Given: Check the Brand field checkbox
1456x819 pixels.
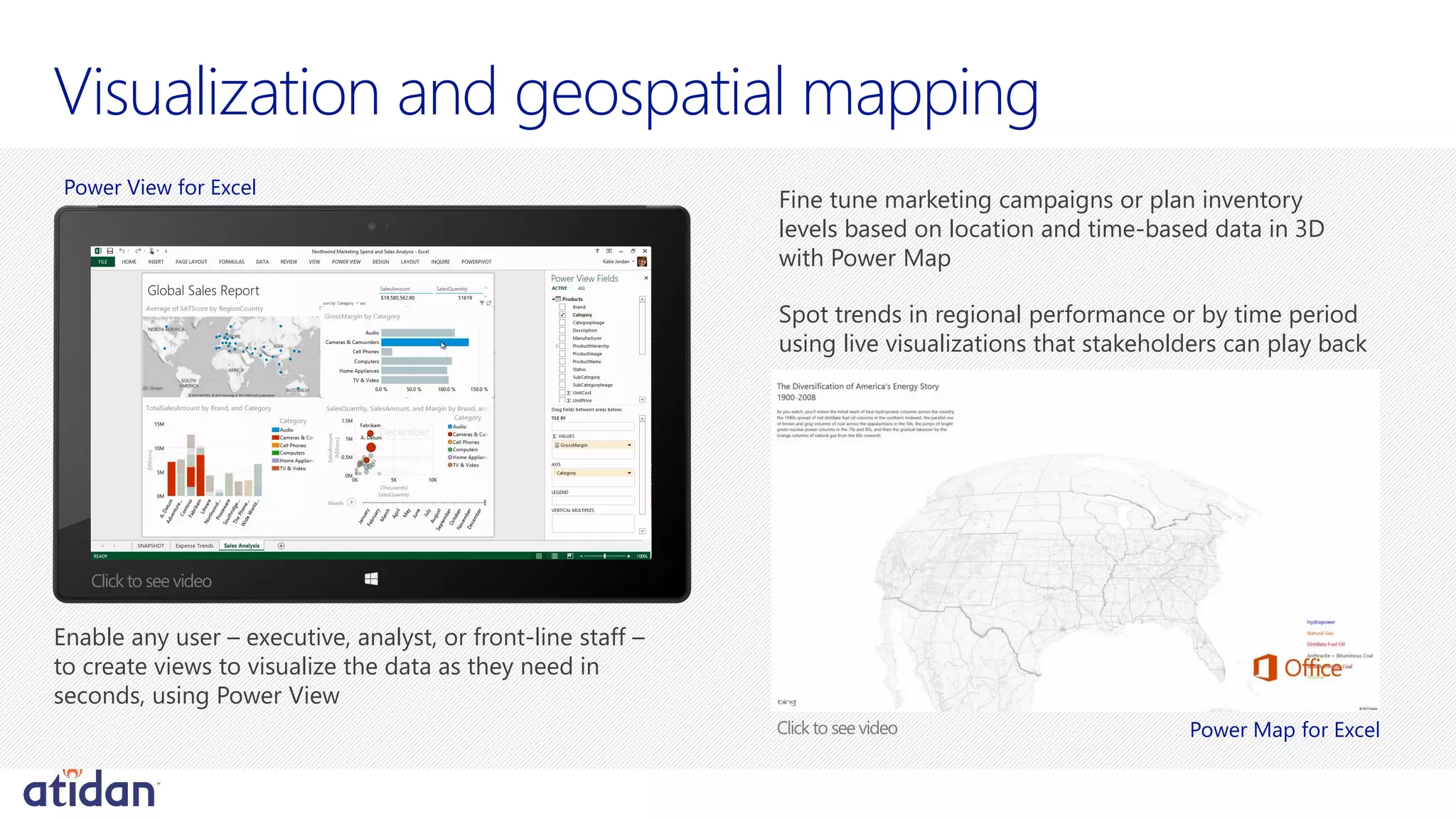Looking at the screenshot, I should tap(562, 307).
